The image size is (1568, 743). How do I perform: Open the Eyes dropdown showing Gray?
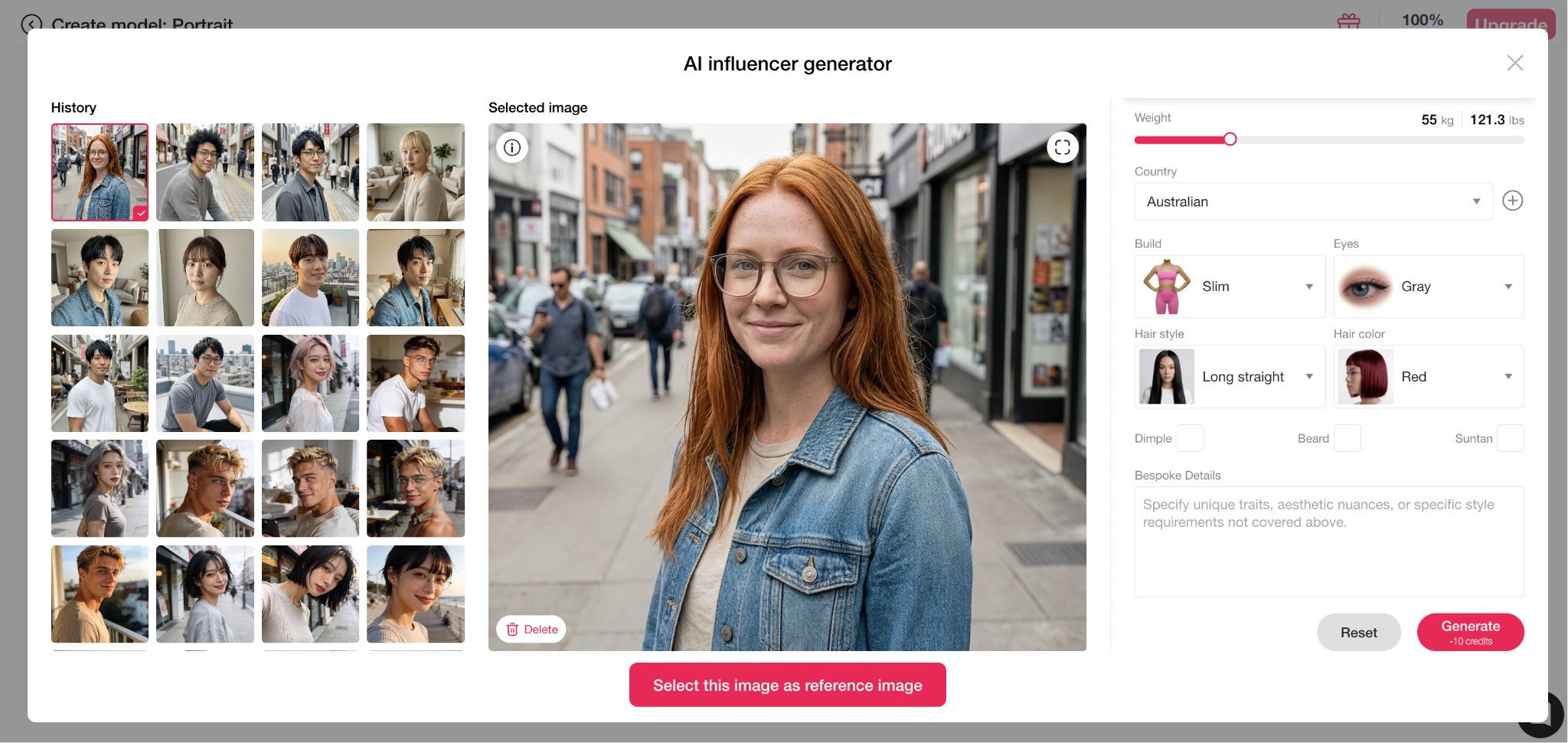(1429, 286)
